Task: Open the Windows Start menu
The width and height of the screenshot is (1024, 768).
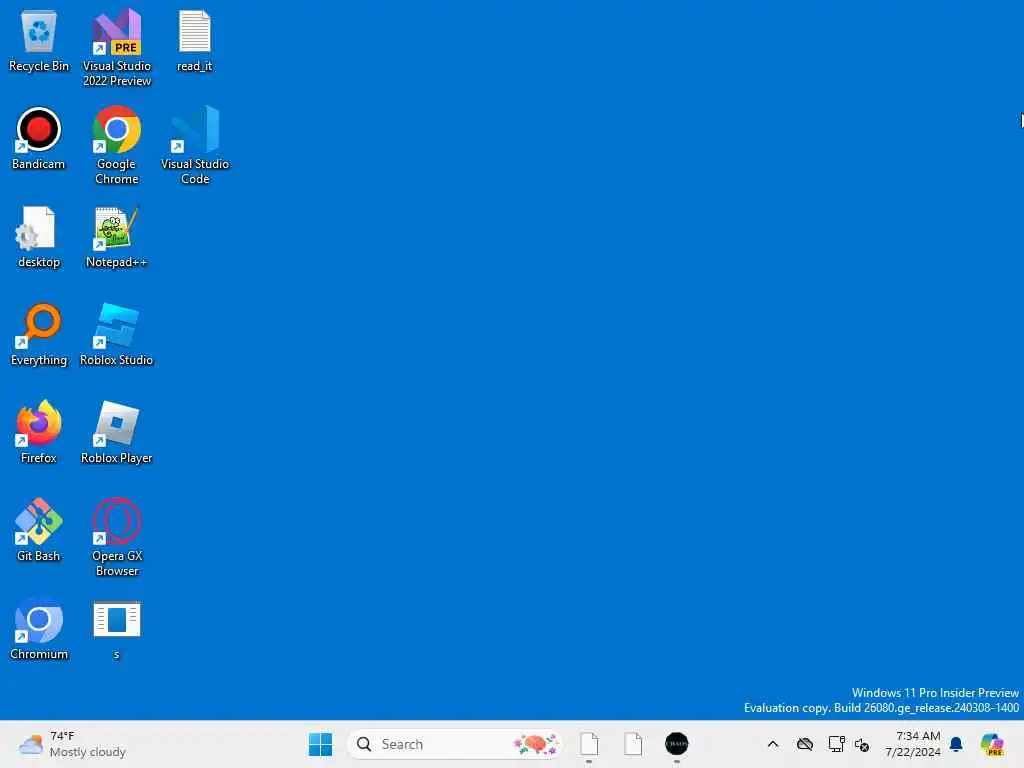Action: click(321, 744)
